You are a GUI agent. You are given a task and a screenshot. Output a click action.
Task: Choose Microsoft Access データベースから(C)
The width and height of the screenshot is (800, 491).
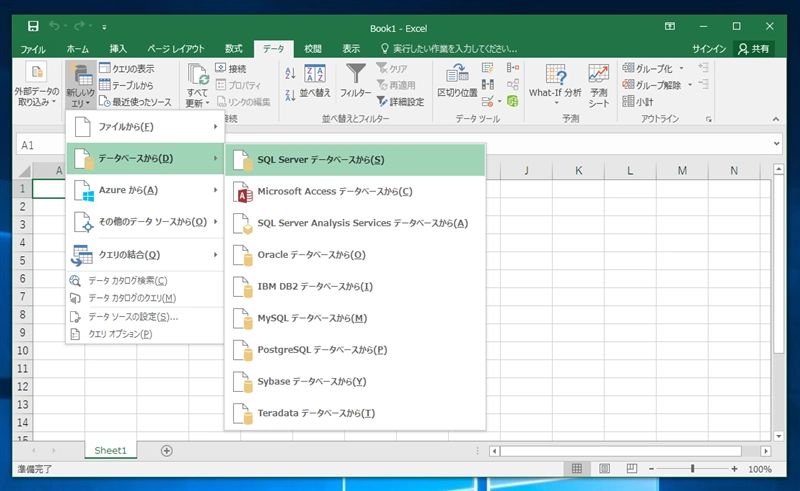(355, 191)
